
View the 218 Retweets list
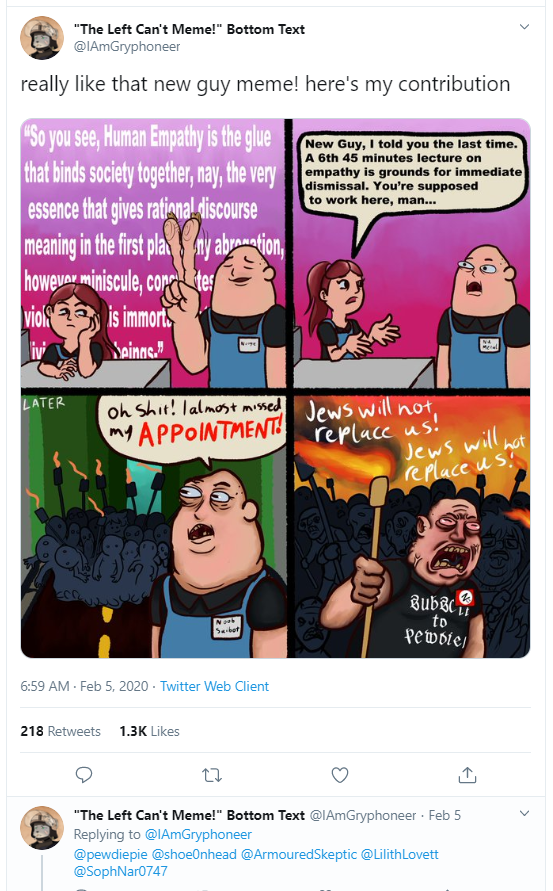tap(60, 731)
